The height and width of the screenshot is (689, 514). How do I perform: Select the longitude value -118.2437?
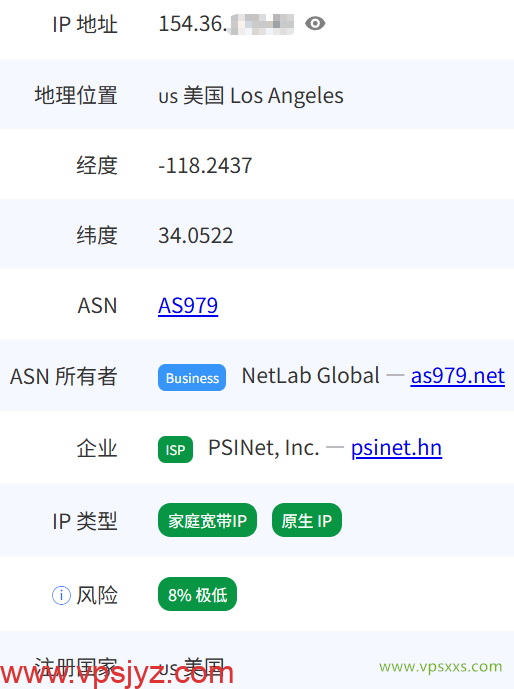(x=205, y=166)
